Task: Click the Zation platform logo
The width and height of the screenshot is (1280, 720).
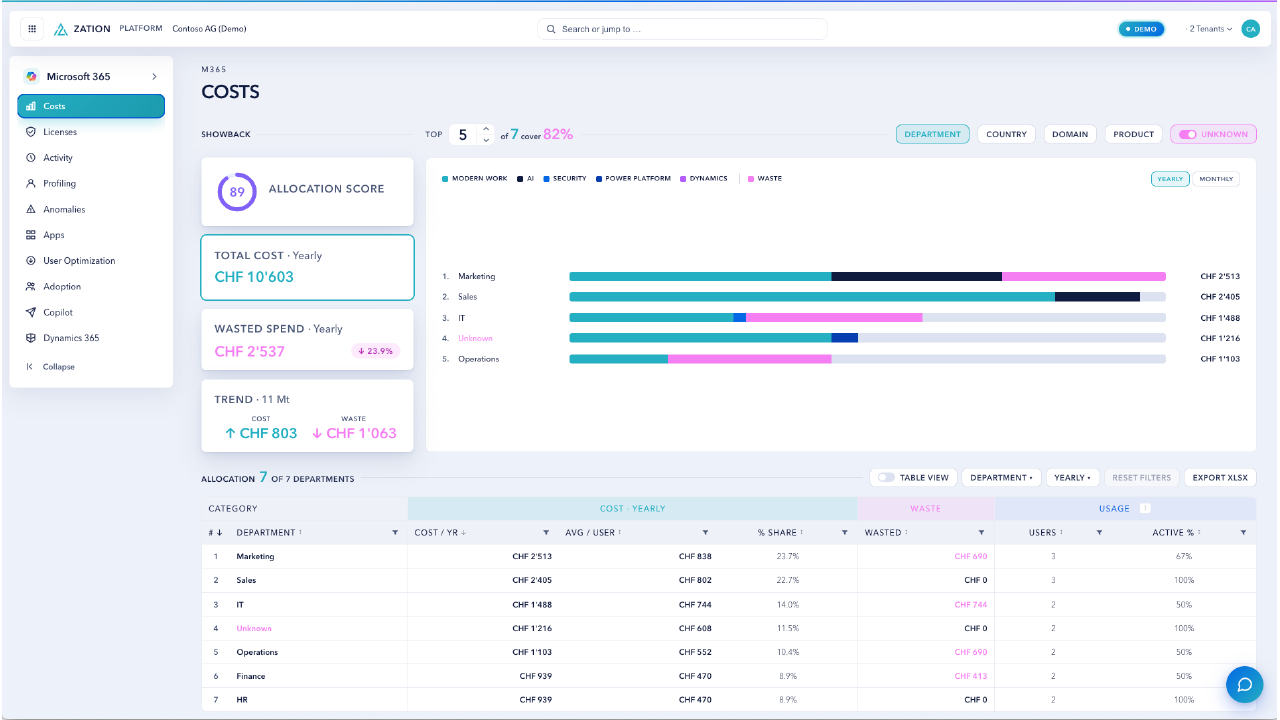Action: 82,29
